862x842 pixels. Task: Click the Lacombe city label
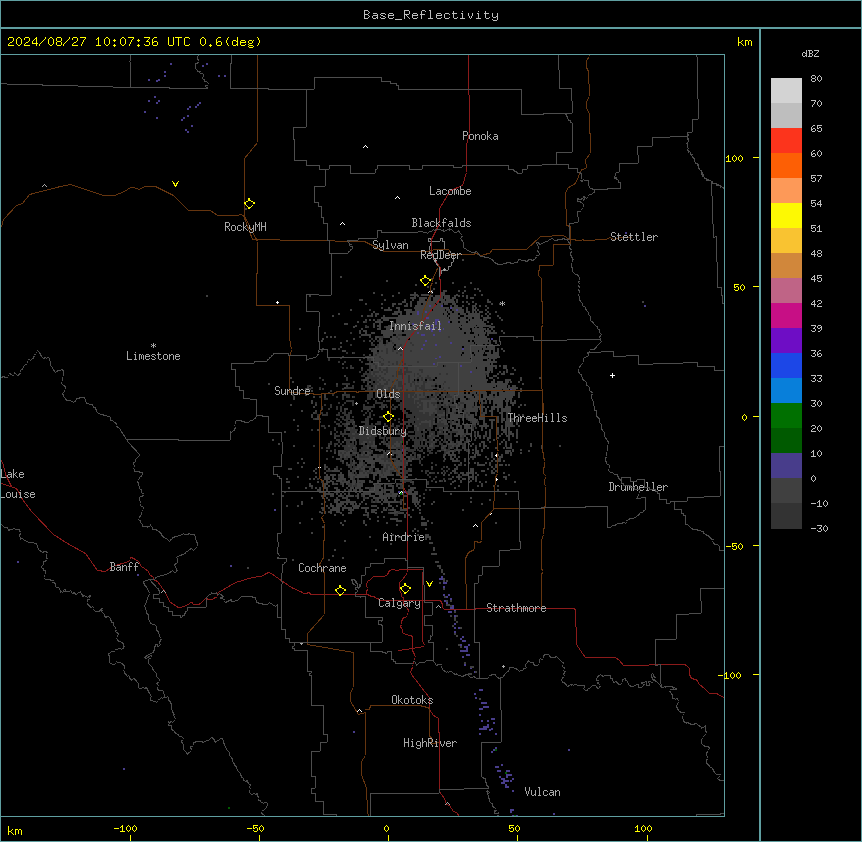450,191
